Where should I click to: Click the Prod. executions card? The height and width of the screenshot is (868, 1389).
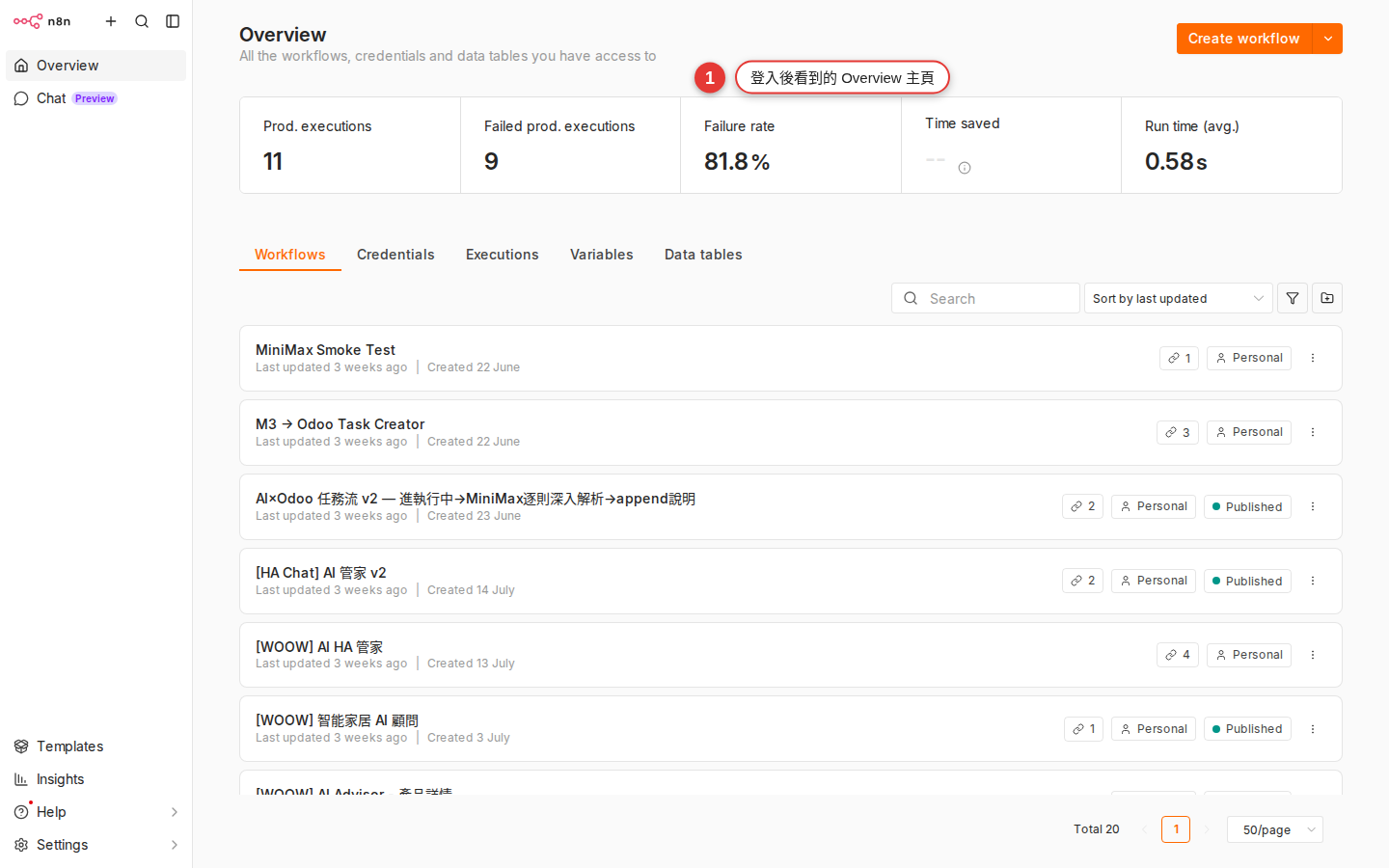350,145
